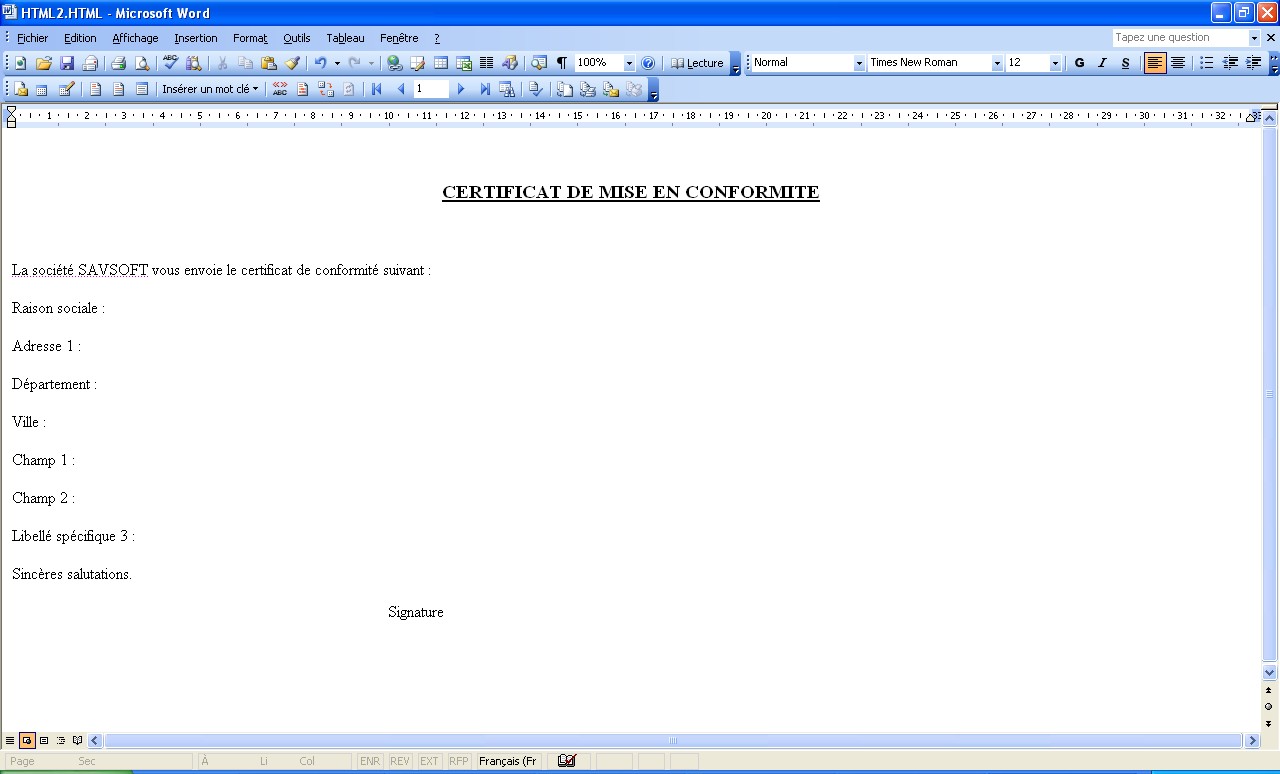The height and width of the screenshot is (774, 1280).
Task: Toggle italic formatting
Action: tap(1102, 62)
